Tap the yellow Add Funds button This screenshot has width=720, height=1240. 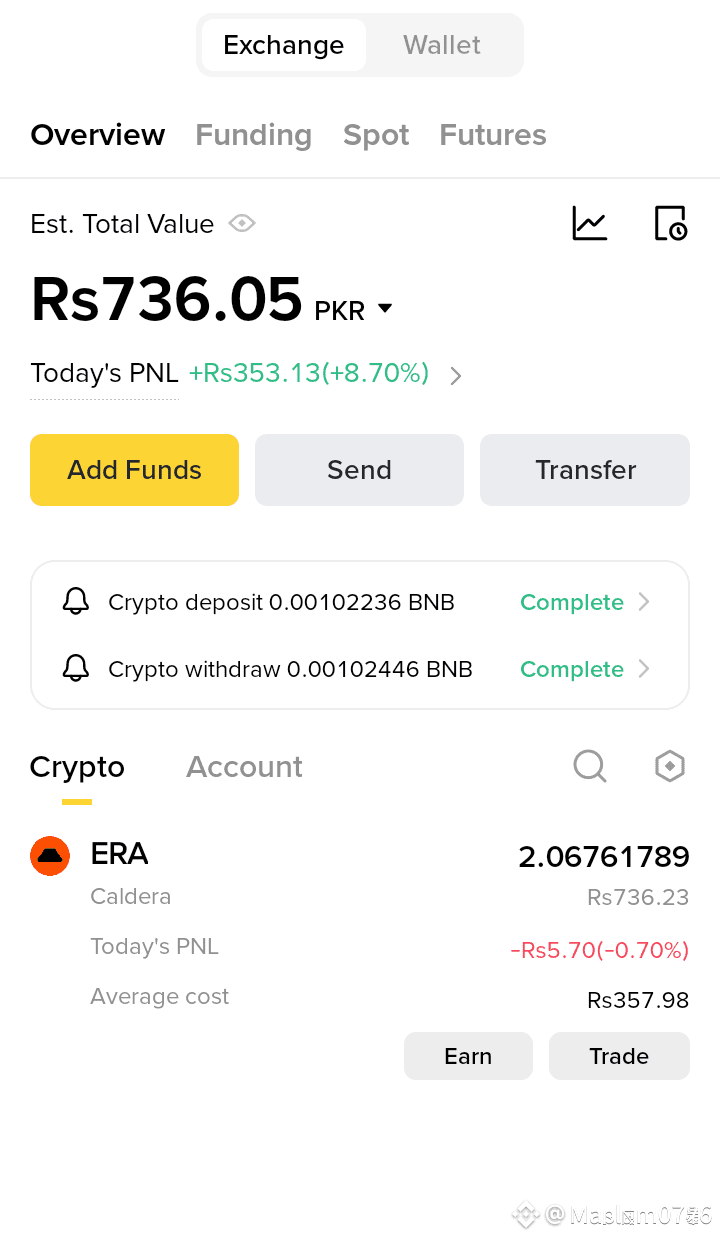(x=135, y=470)
